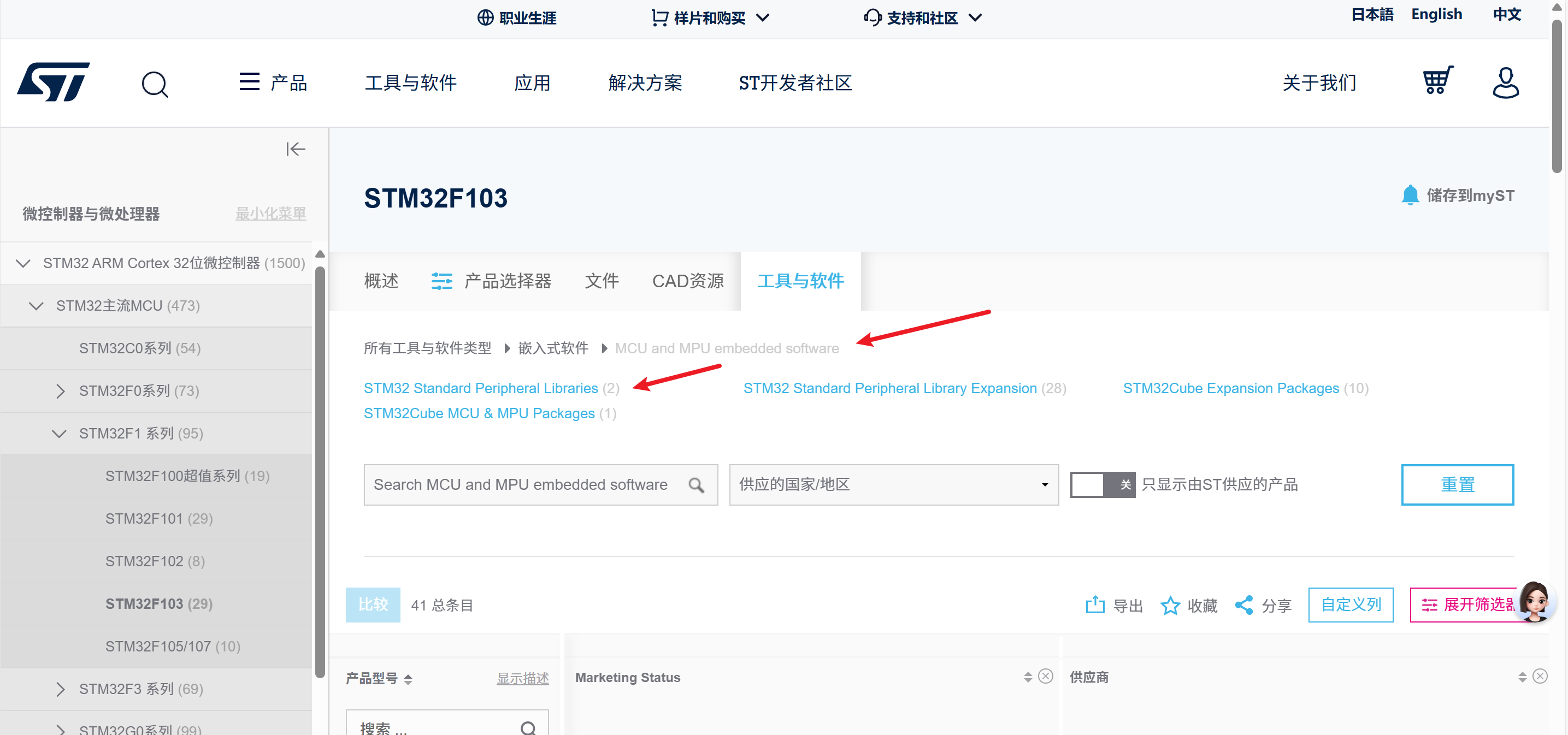Screen dimensions: 1568x735
Task: Collapse STM32F1 系列 tree node
Action: coord(59,434)
